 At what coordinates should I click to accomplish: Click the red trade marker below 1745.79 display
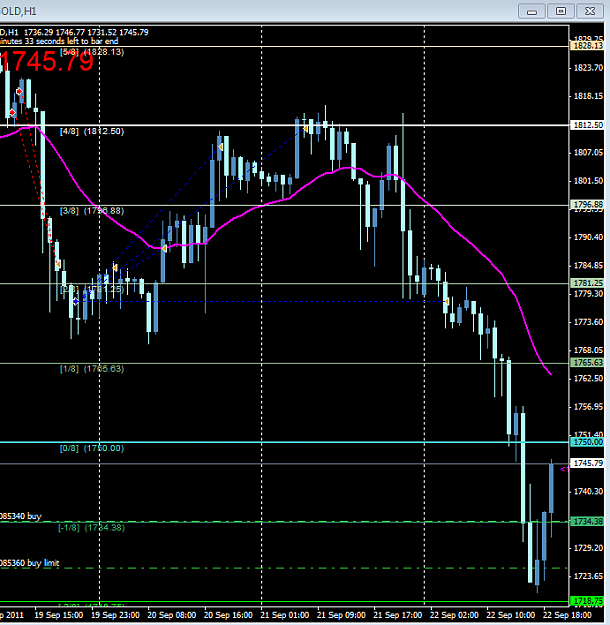19,92
